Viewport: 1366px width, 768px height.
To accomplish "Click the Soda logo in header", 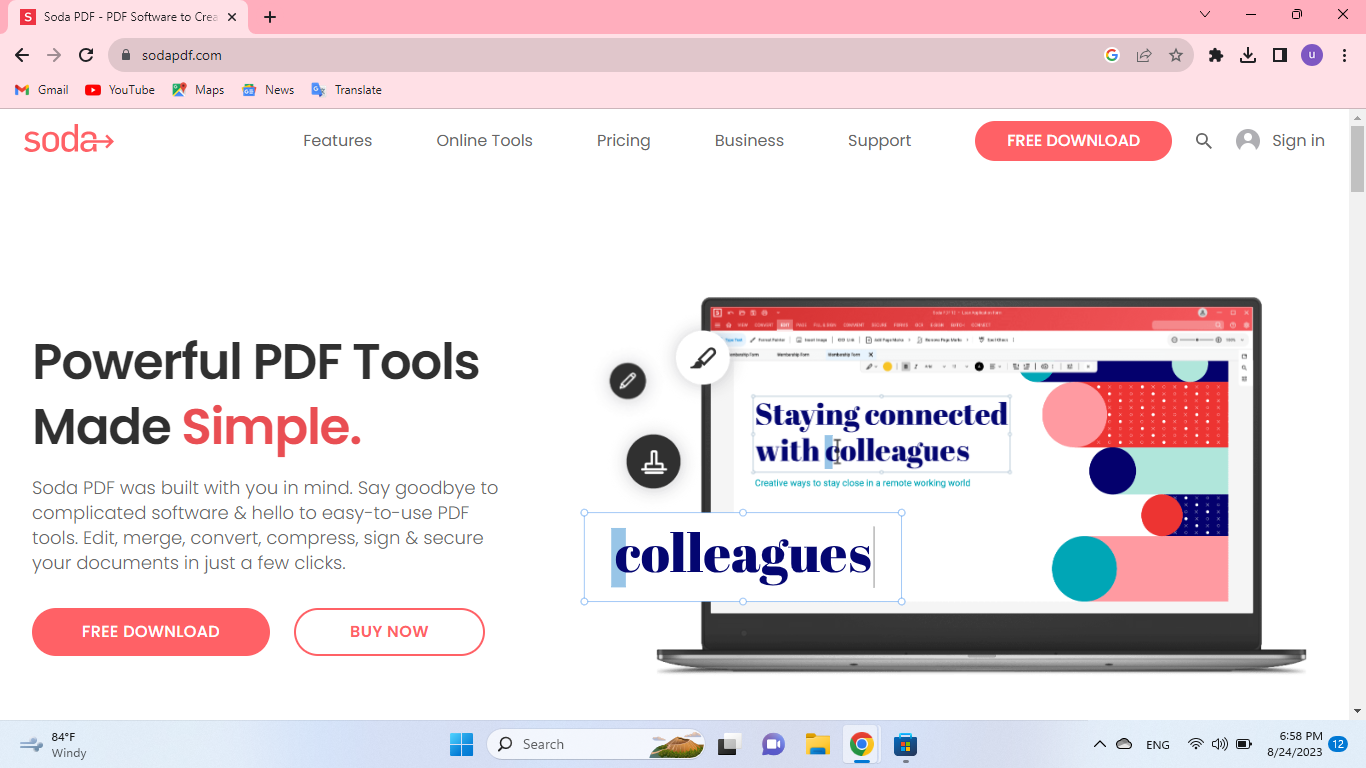I will tap(69, 140).
